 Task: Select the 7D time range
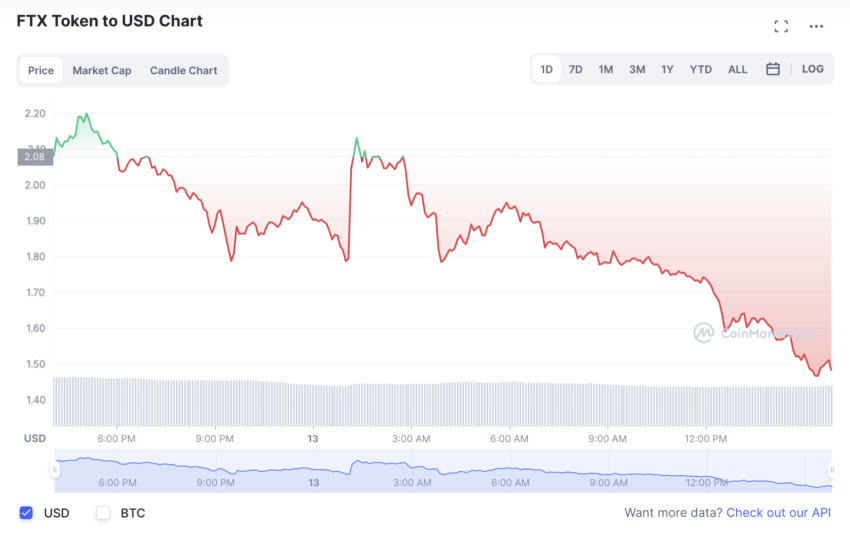tap(575, 69)
